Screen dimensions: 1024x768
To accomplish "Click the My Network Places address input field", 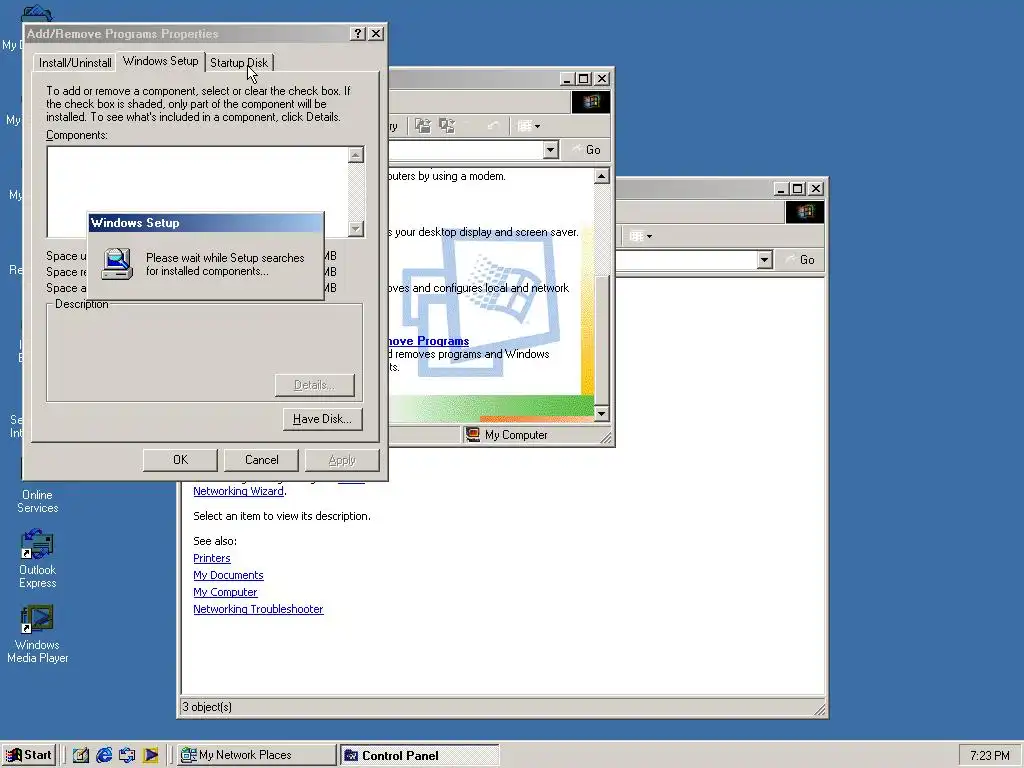I will point(687,260).
